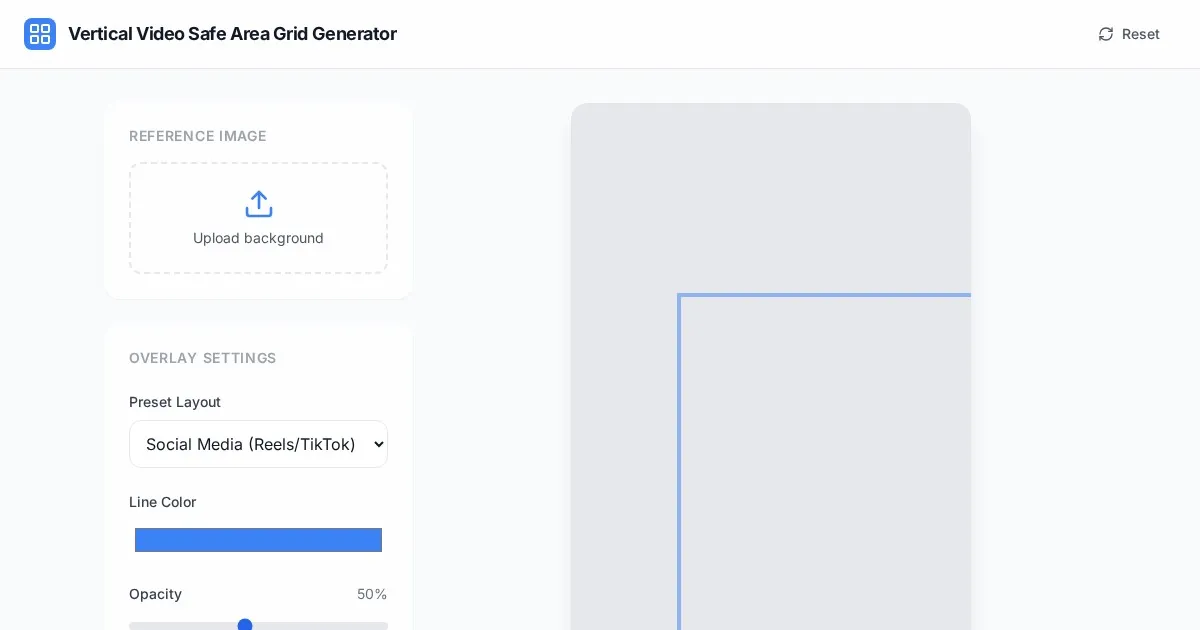Click the Opacity slider thumb
The image size is (1200, 630).
[245, 625]
